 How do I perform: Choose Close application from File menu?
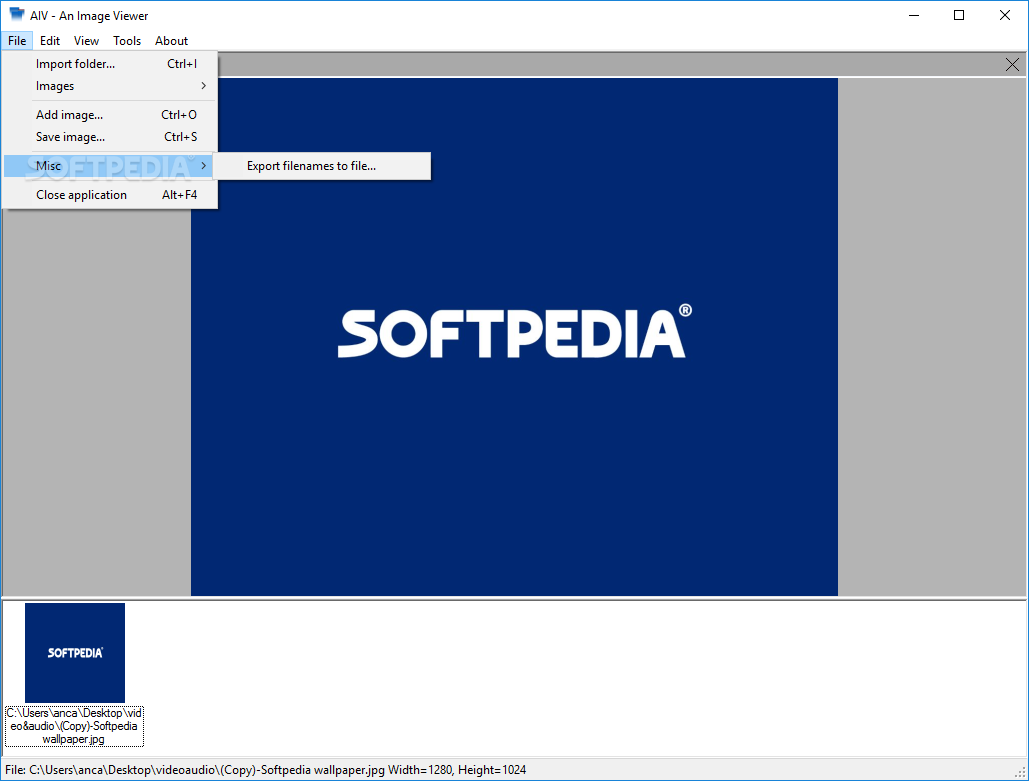click(x=110, y=195)
